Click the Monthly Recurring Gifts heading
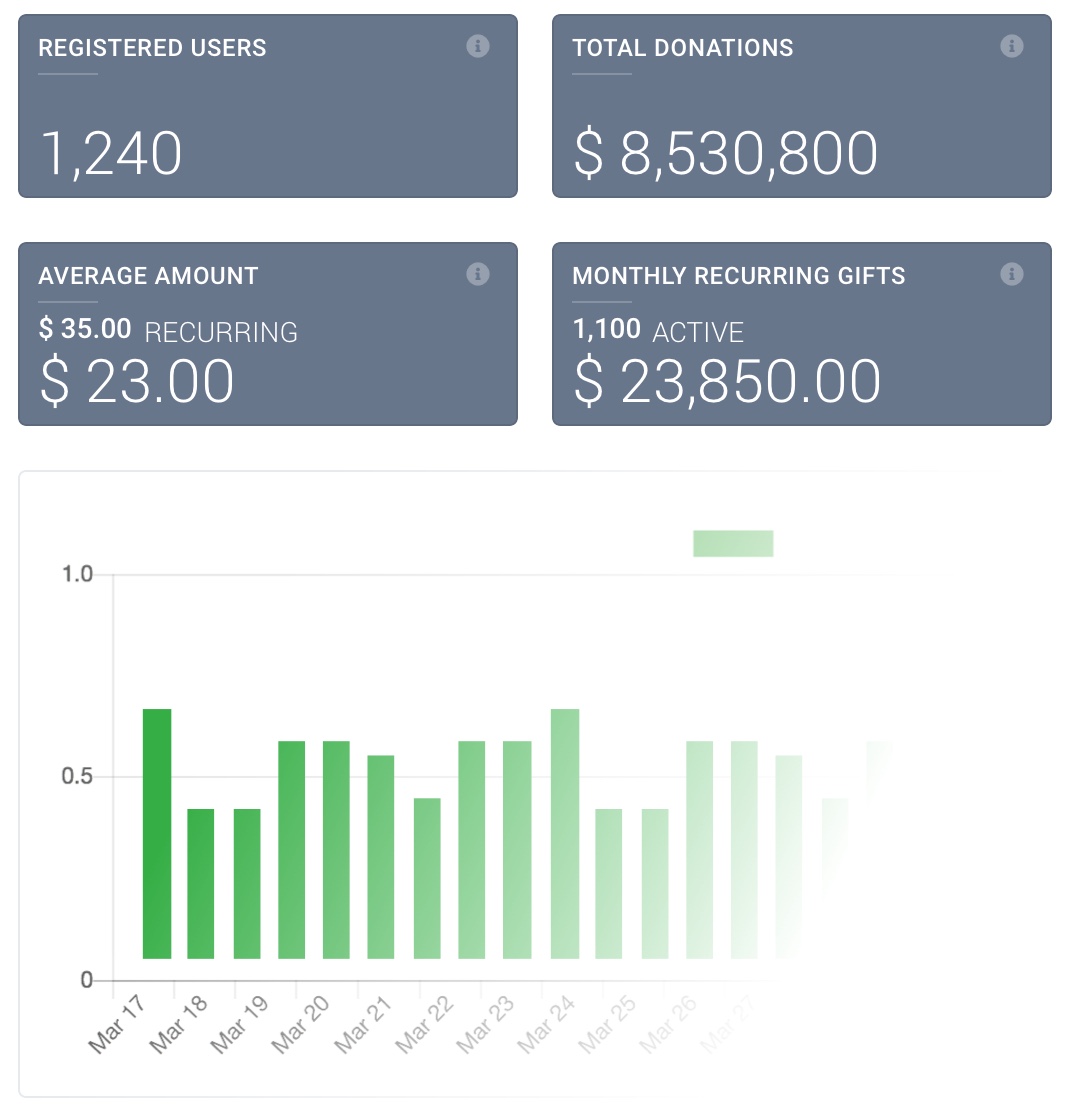This screenshot has width=1070, height=1114. (739, 276)
